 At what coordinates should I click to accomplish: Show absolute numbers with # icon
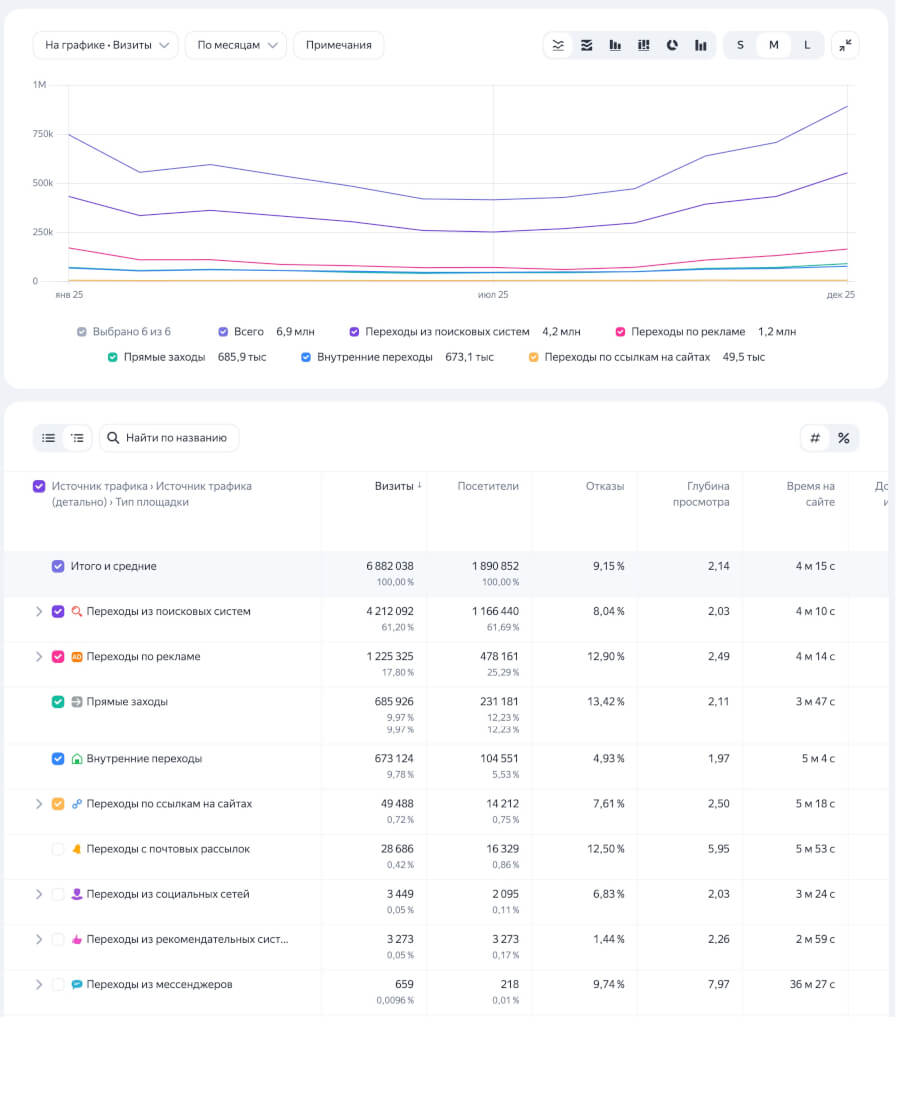coord(815,438)
